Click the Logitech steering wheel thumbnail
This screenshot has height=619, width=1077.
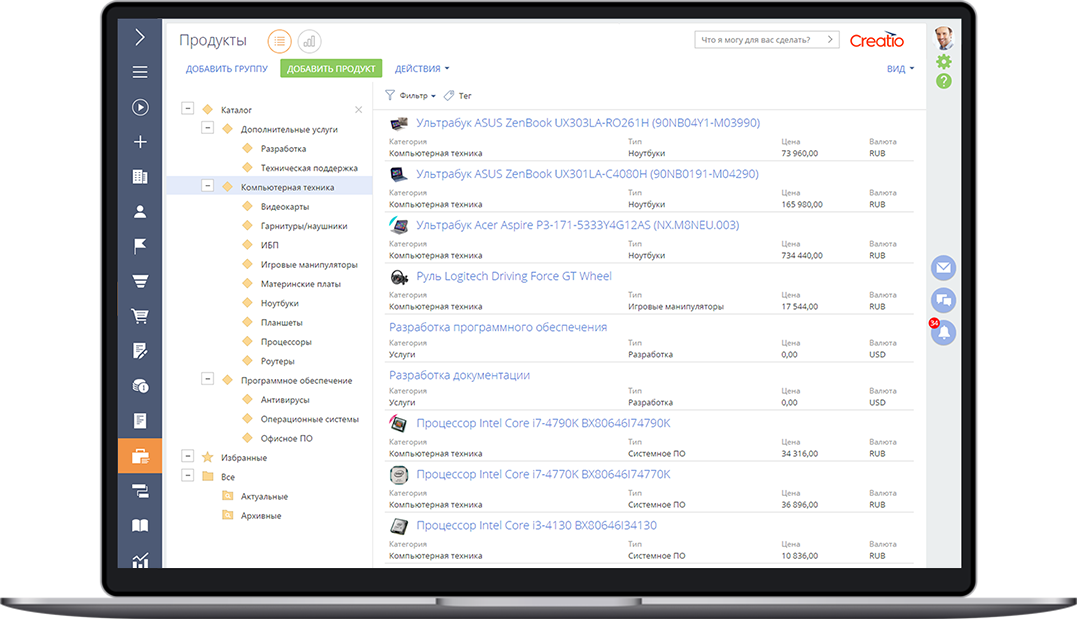click(x=399, y=277)
